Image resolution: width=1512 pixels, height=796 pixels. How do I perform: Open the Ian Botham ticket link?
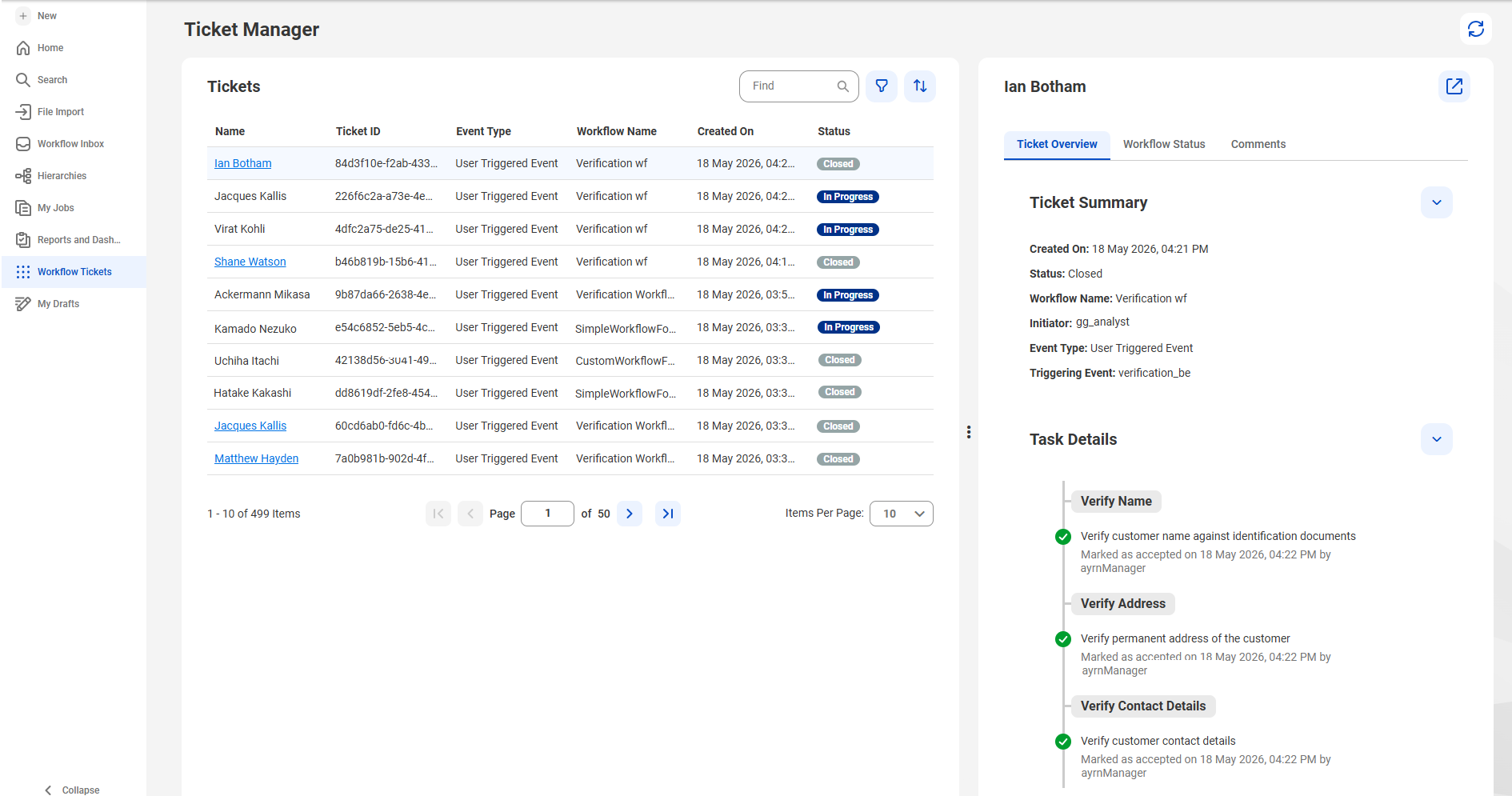[243, 163]
